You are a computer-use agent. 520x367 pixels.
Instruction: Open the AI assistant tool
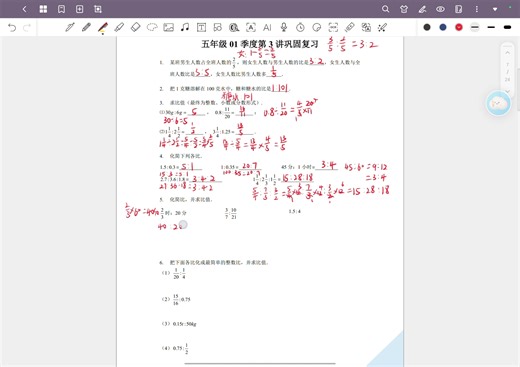click(x=267, y=27)
